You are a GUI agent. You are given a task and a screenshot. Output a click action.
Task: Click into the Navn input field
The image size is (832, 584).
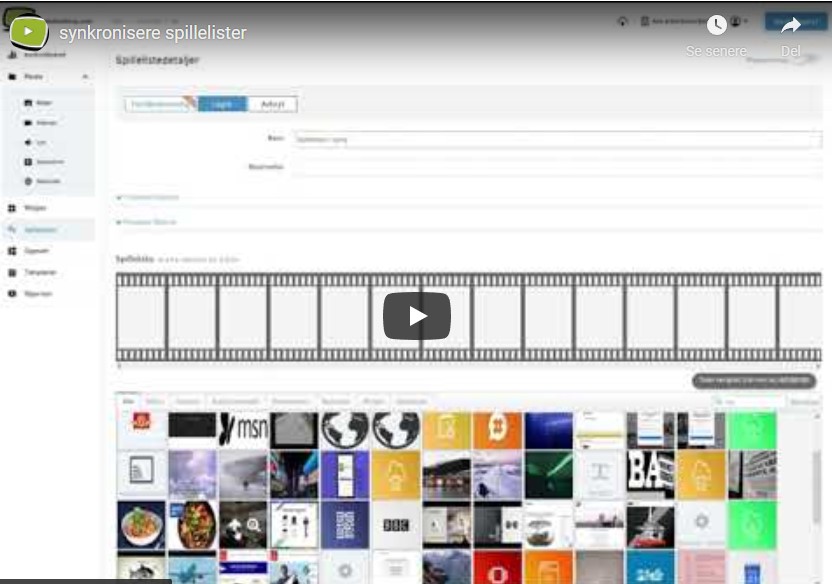coord(555,140)
